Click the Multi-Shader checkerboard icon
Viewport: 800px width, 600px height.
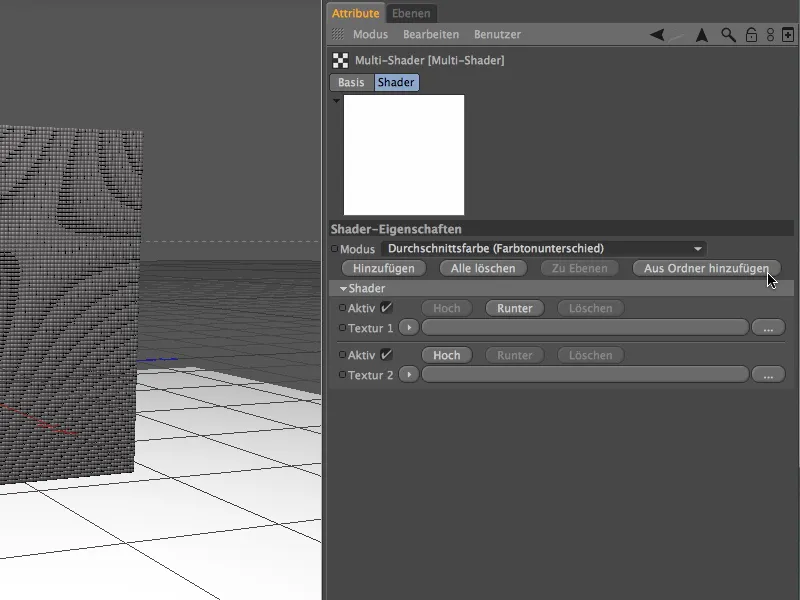[340, 60]
